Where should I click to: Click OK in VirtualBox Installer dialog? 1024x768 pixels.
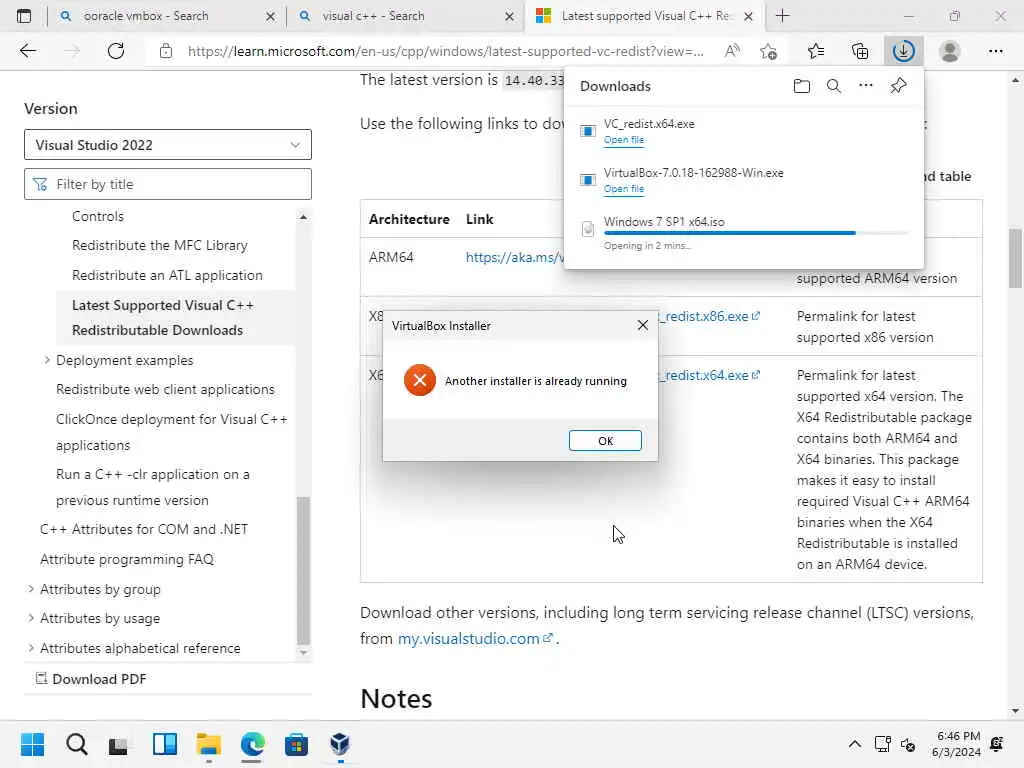[605, 440]
